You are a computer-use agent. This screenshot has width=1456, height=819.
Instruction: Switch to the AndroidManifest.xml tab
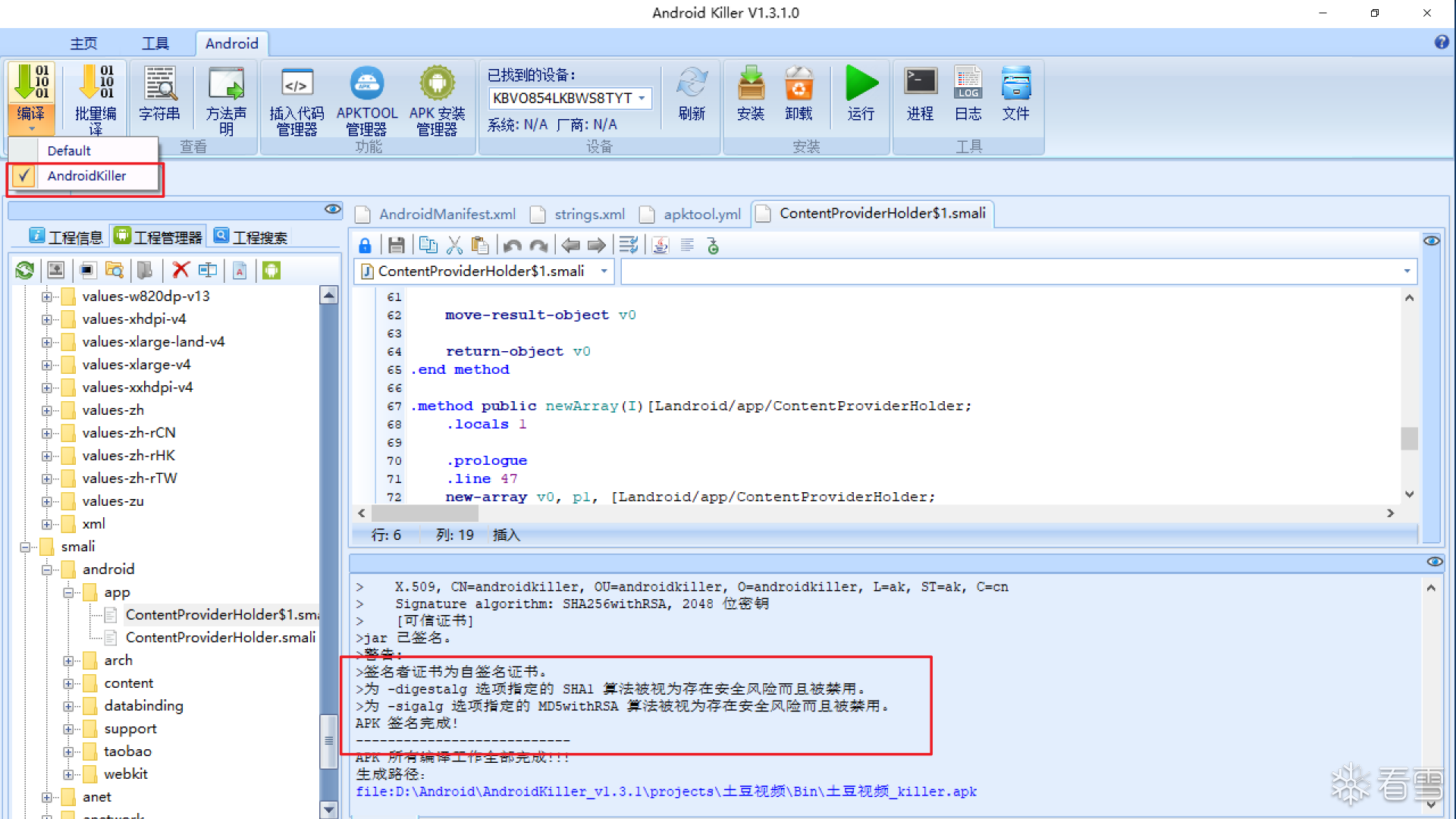(447, 215)
